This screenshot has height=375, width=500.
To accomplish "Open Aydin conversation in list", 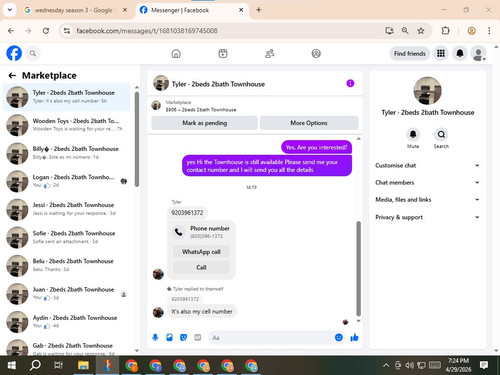I will click(66, 322).
